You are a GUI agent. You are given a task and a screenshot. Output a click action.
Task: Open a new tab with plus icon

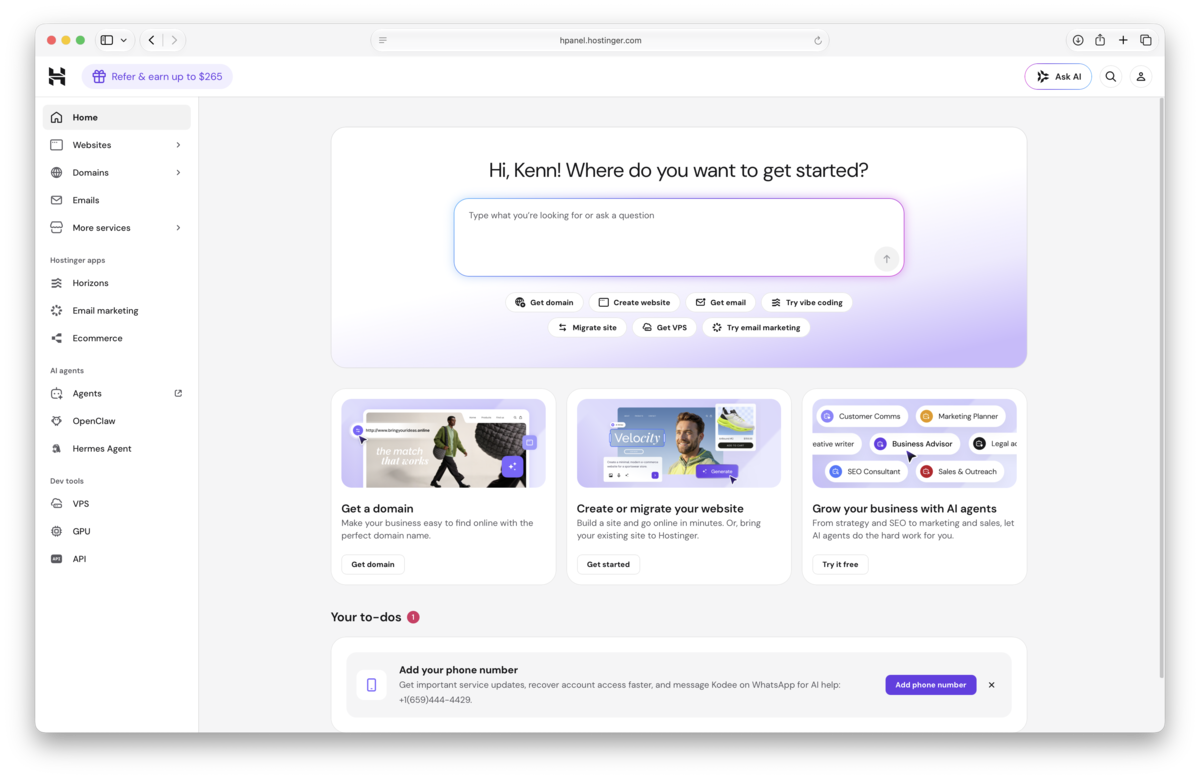point(1123,40)
